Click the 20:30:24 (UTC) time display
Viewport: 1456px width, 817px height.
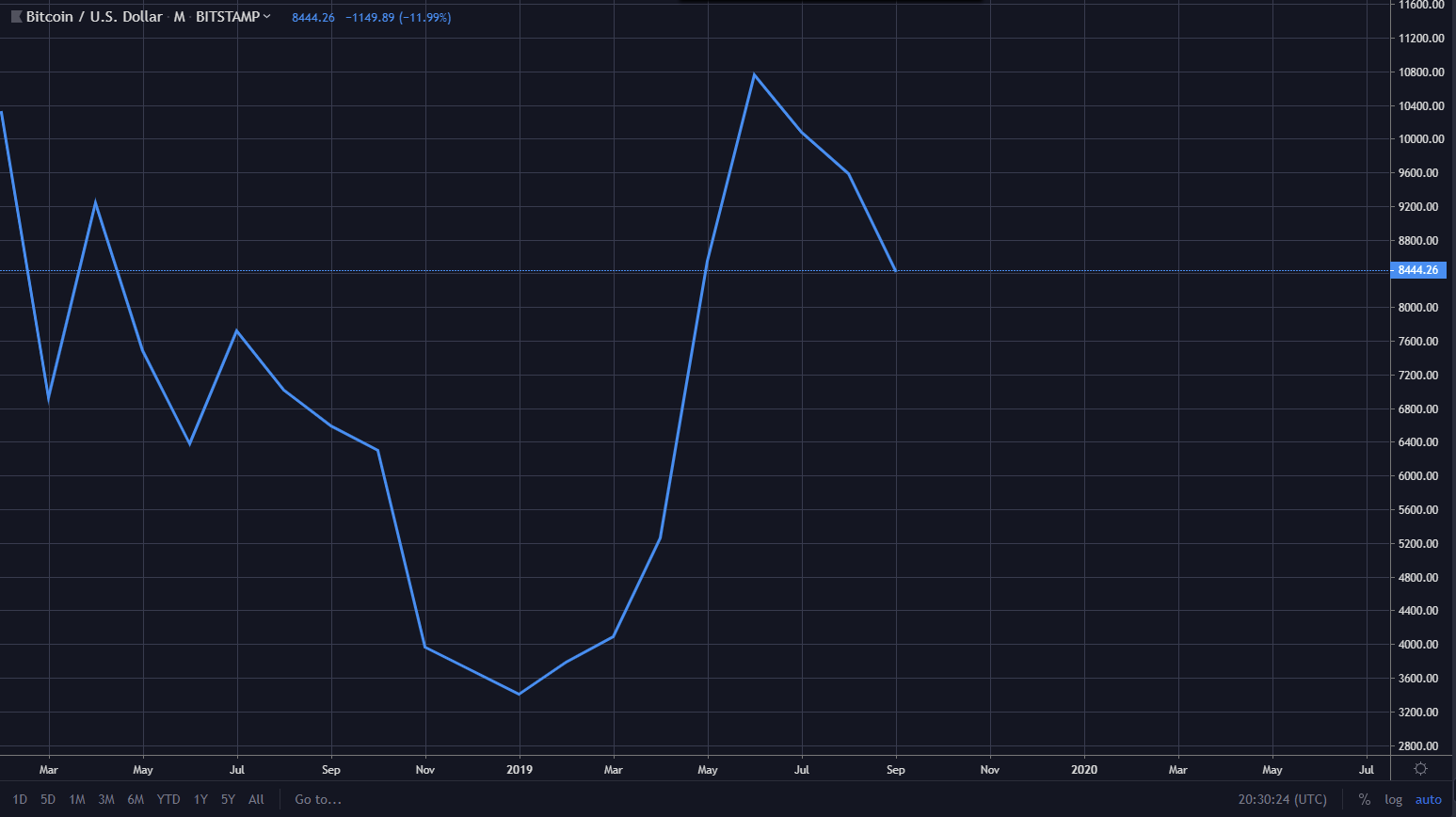click(1282, 799)
